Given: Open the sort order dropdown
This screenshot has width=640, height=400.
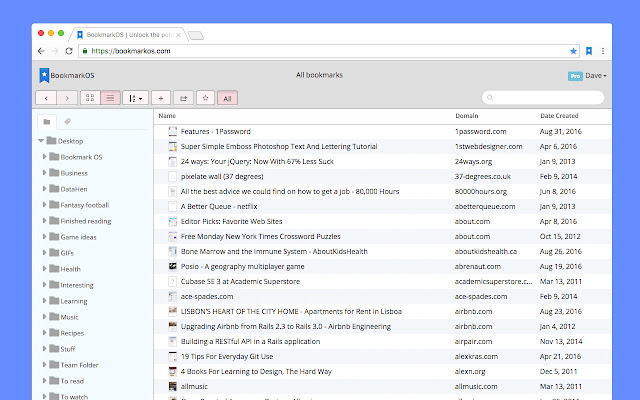Looking at the screenshot, I should coord(136,98).
